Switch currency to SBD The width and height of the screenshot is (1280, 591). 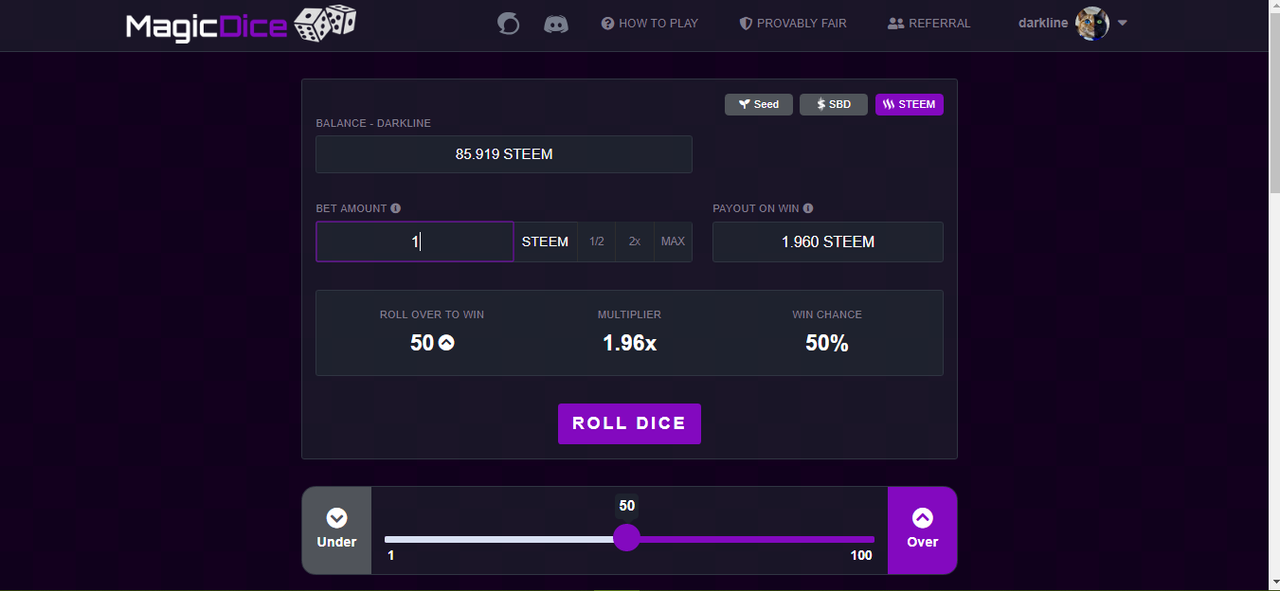(833, 104)
